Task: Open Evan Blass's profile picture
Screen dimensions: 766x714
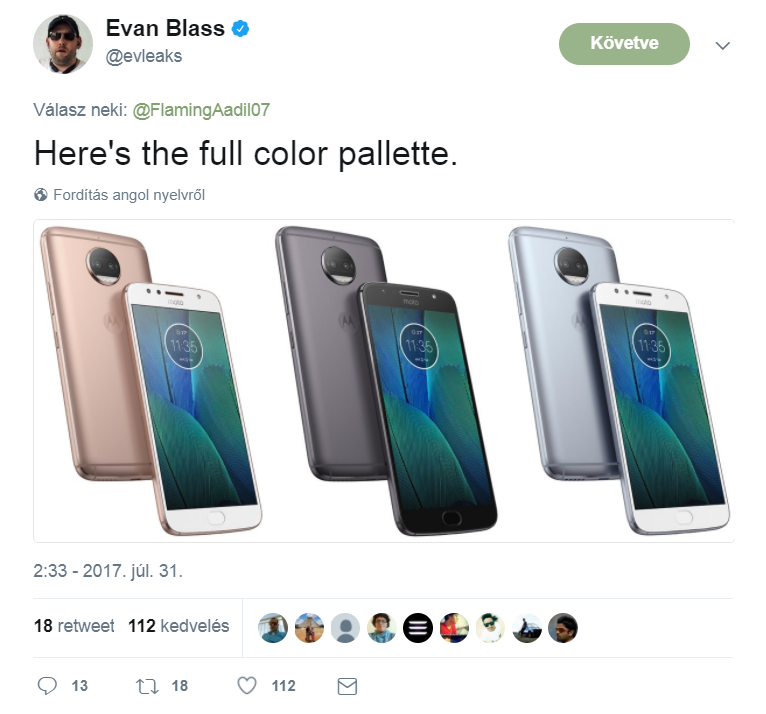Action: click(62, 44)
